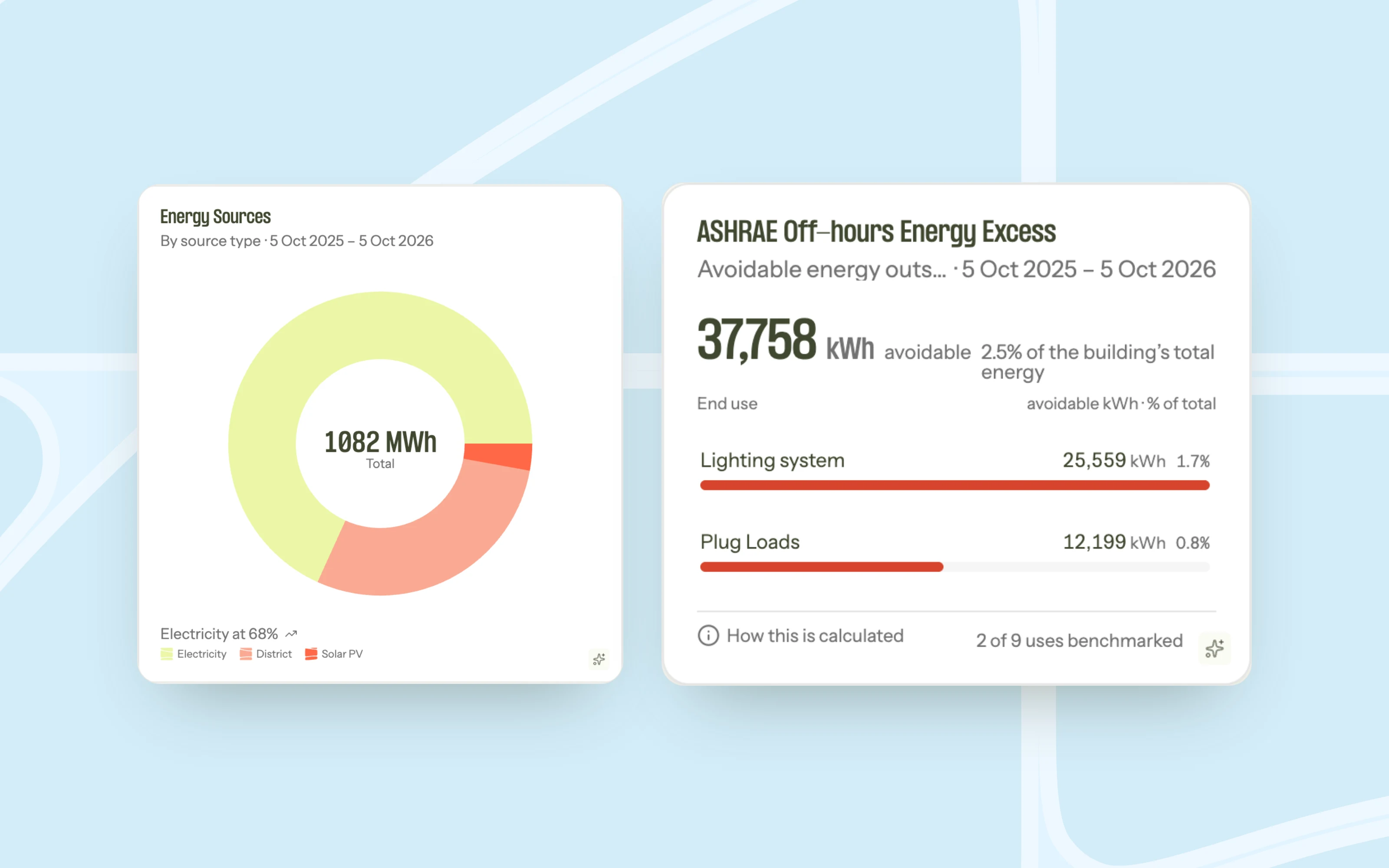1389x868 pixels.
Task: Click the AI sparkle icon on ASHRAE card
Action: (x=1215, y=649)
